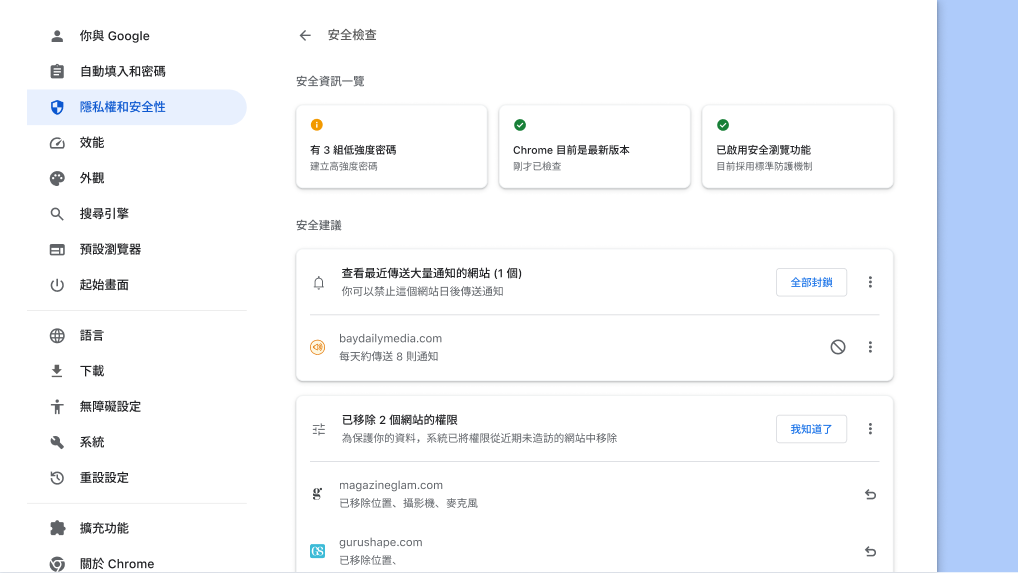This screenshot has height=573, width=1018.
Task: Click the green check on the Chrome 目前是最新版本 card
Action: [520, 125]
